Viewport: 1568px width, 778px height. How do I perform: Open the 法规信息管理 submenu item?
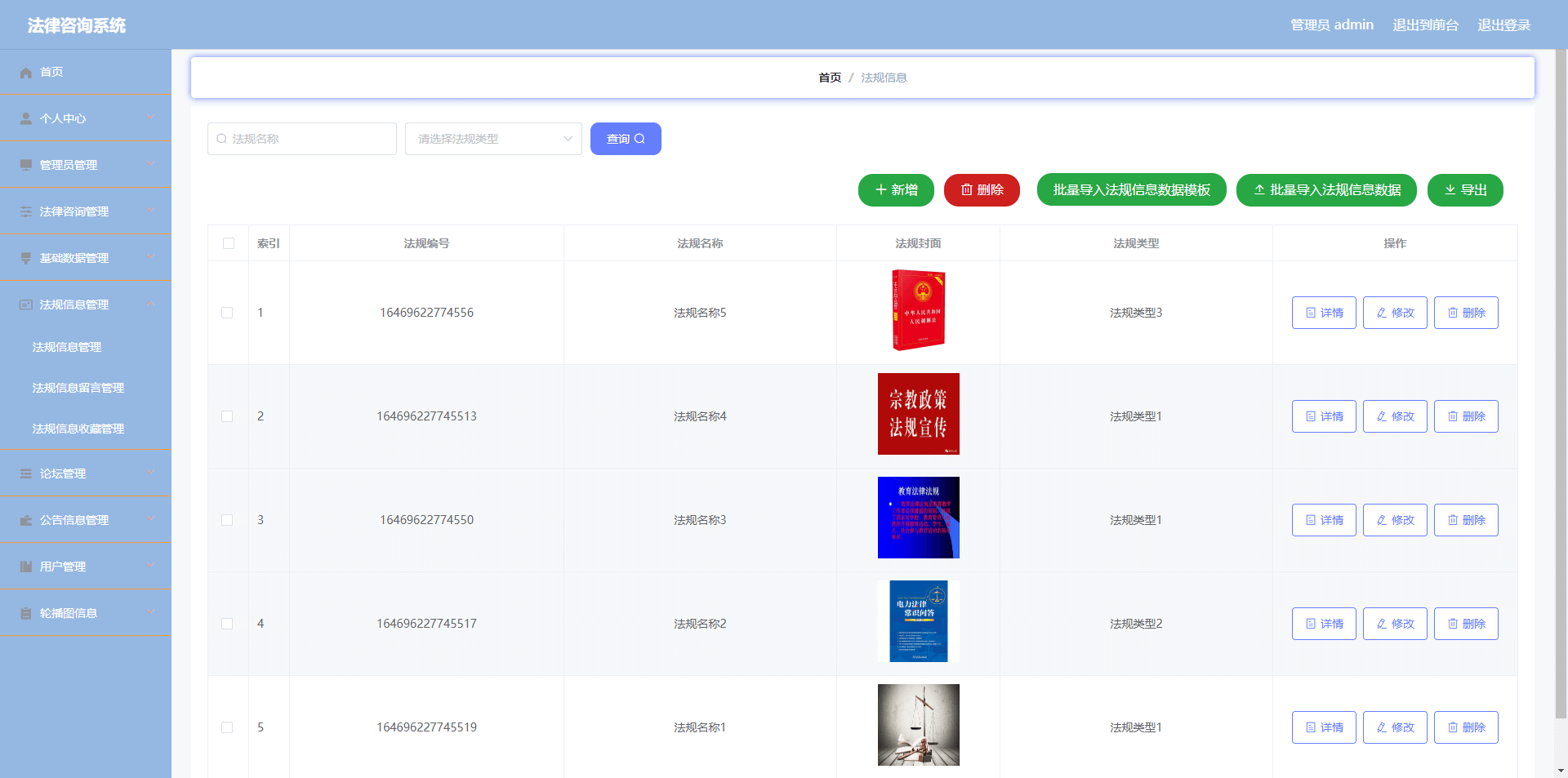pos(86,347)
